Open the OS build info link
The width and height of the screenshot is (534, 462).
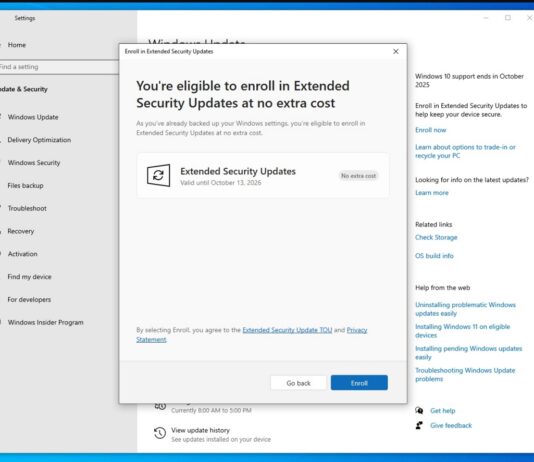[x=434, y=256]
